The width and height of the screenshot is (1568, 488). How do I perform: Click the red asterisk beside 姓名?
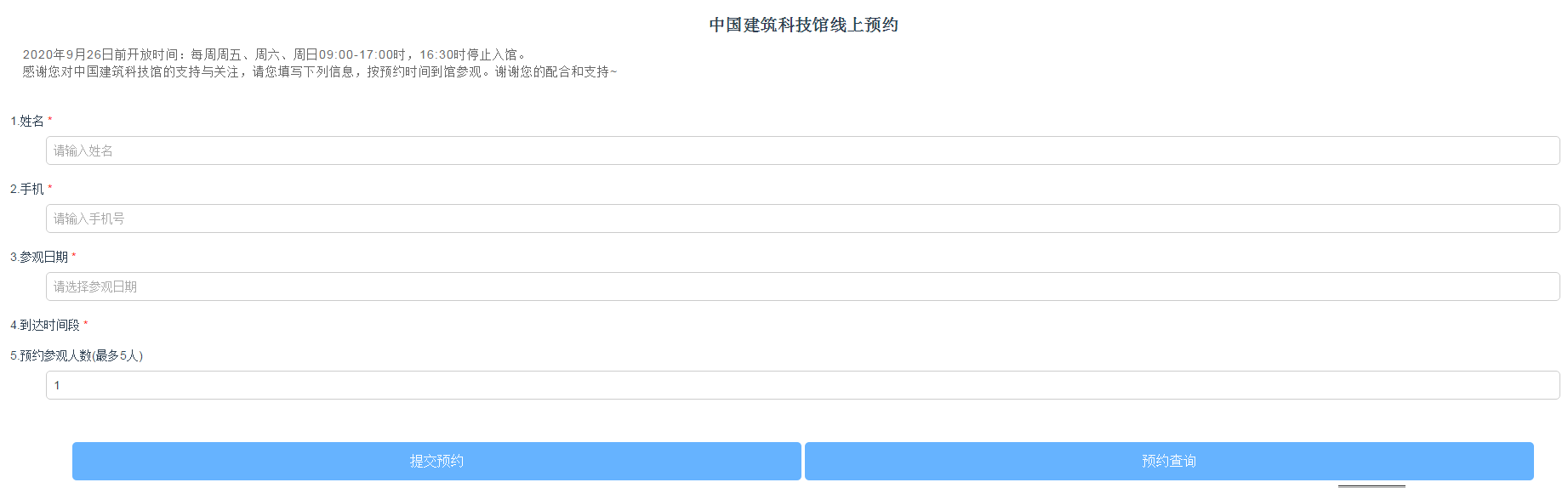(50, 121)
